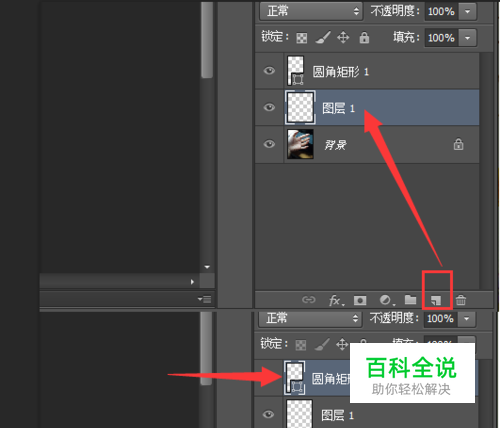Open 不透明度 arrow in panel with 圆角矩形 highlighted
Viewport: 500px width, 428px height.
[467, 319]
